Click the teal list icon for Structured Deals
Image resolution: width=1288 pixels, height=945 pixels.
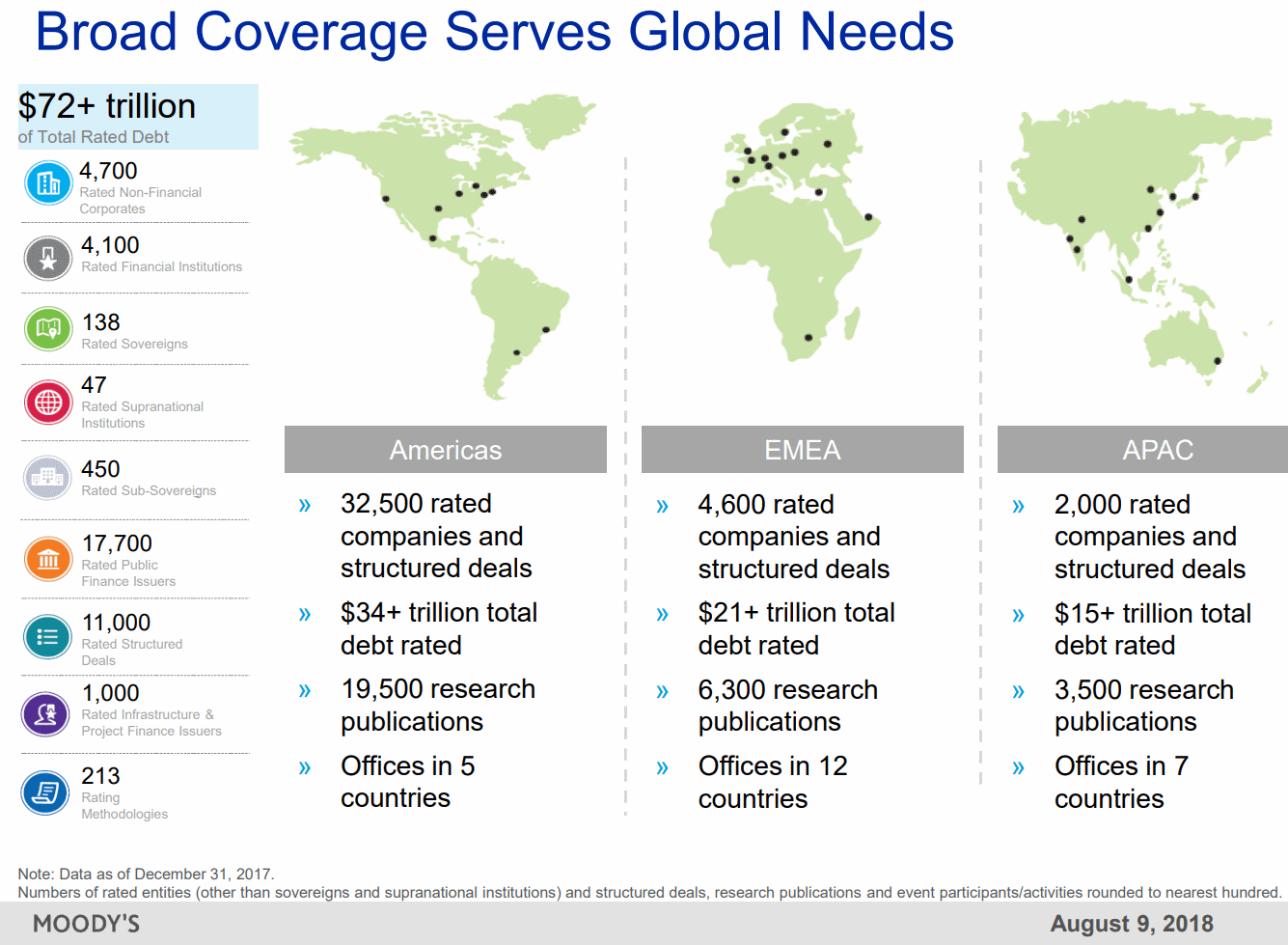(x=48, y=637)
